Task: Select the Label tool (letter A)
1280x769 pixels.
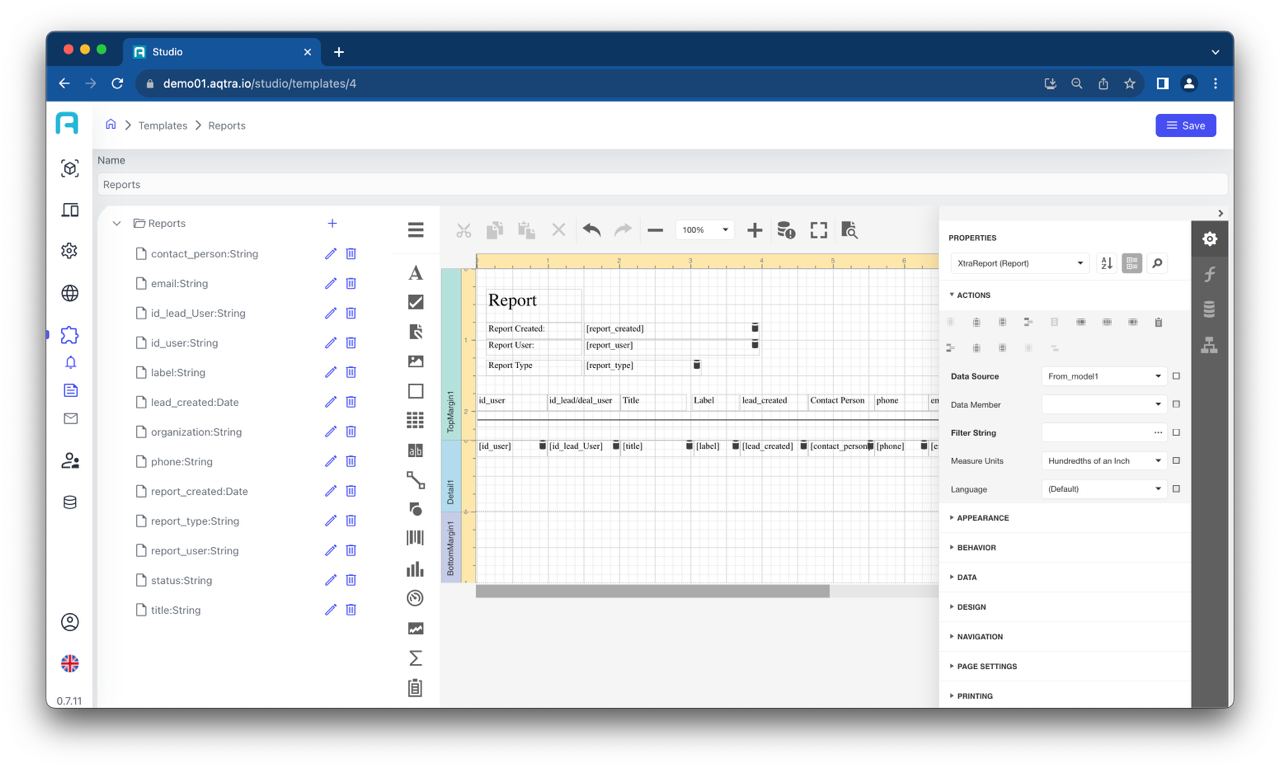Action: (416, 273)
